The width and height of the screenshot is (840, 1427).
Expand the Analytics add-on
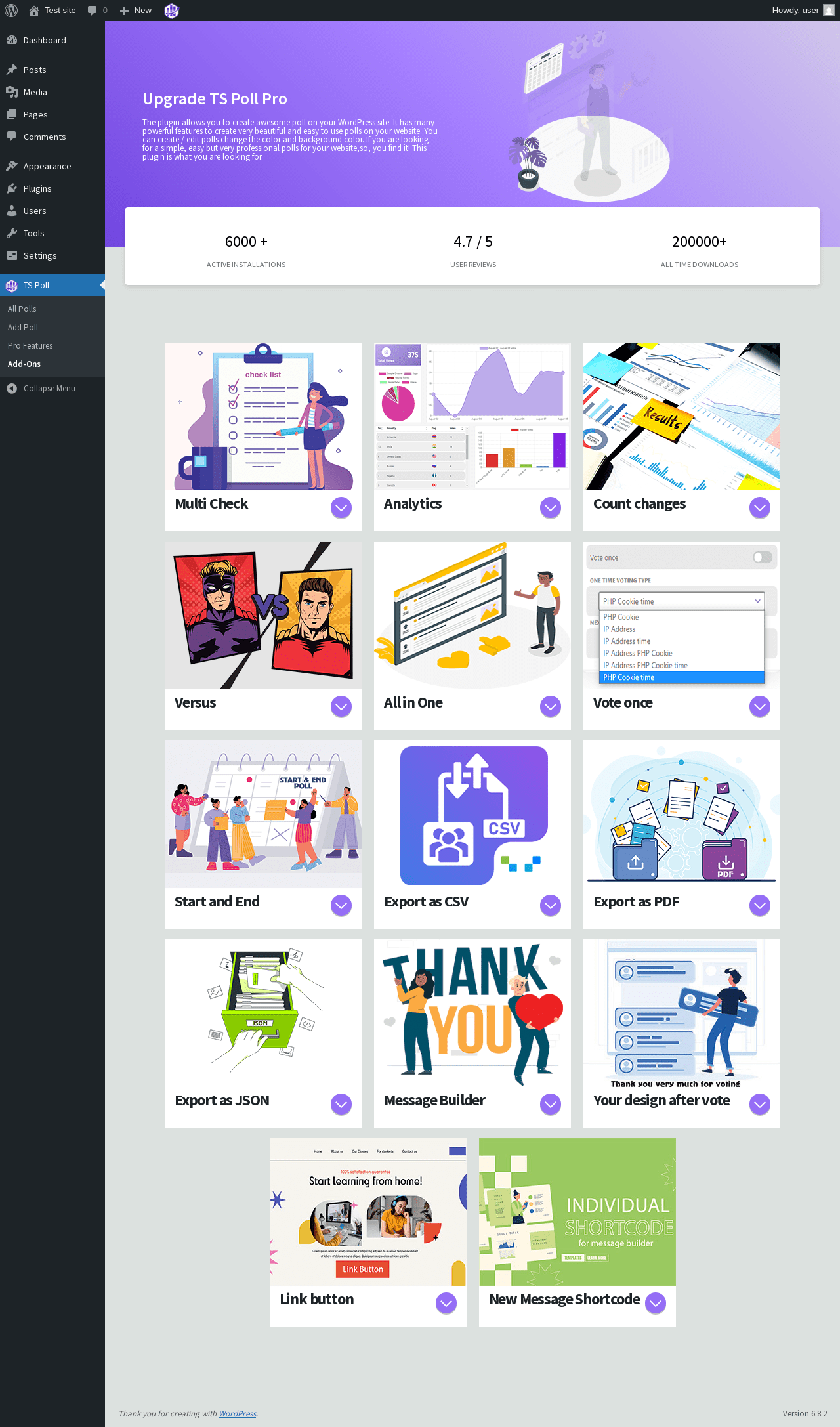[551, 507]
